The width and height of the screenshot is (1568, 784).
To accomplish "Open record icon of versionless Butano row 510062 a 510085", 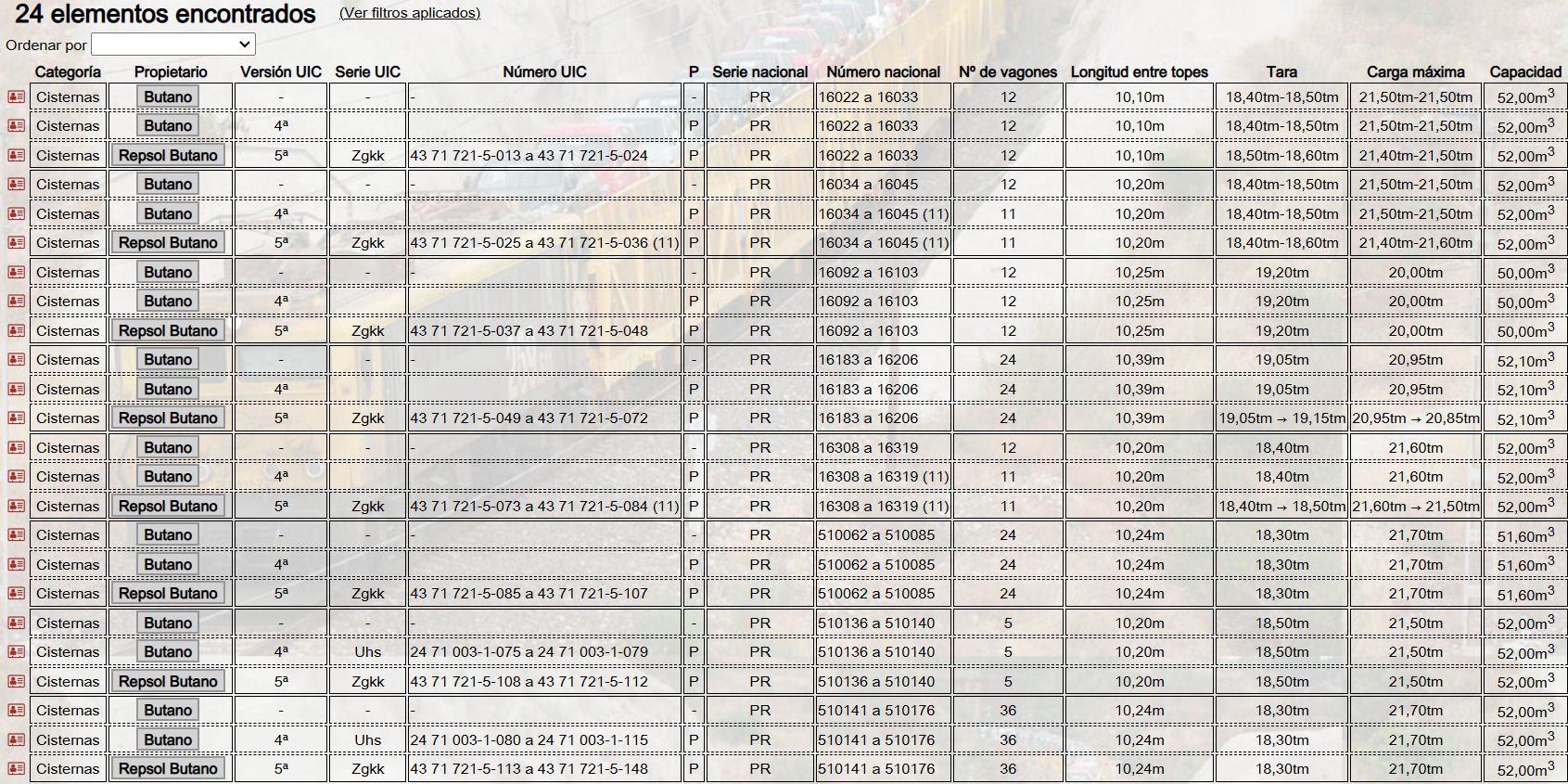I will tap(17, 534).
